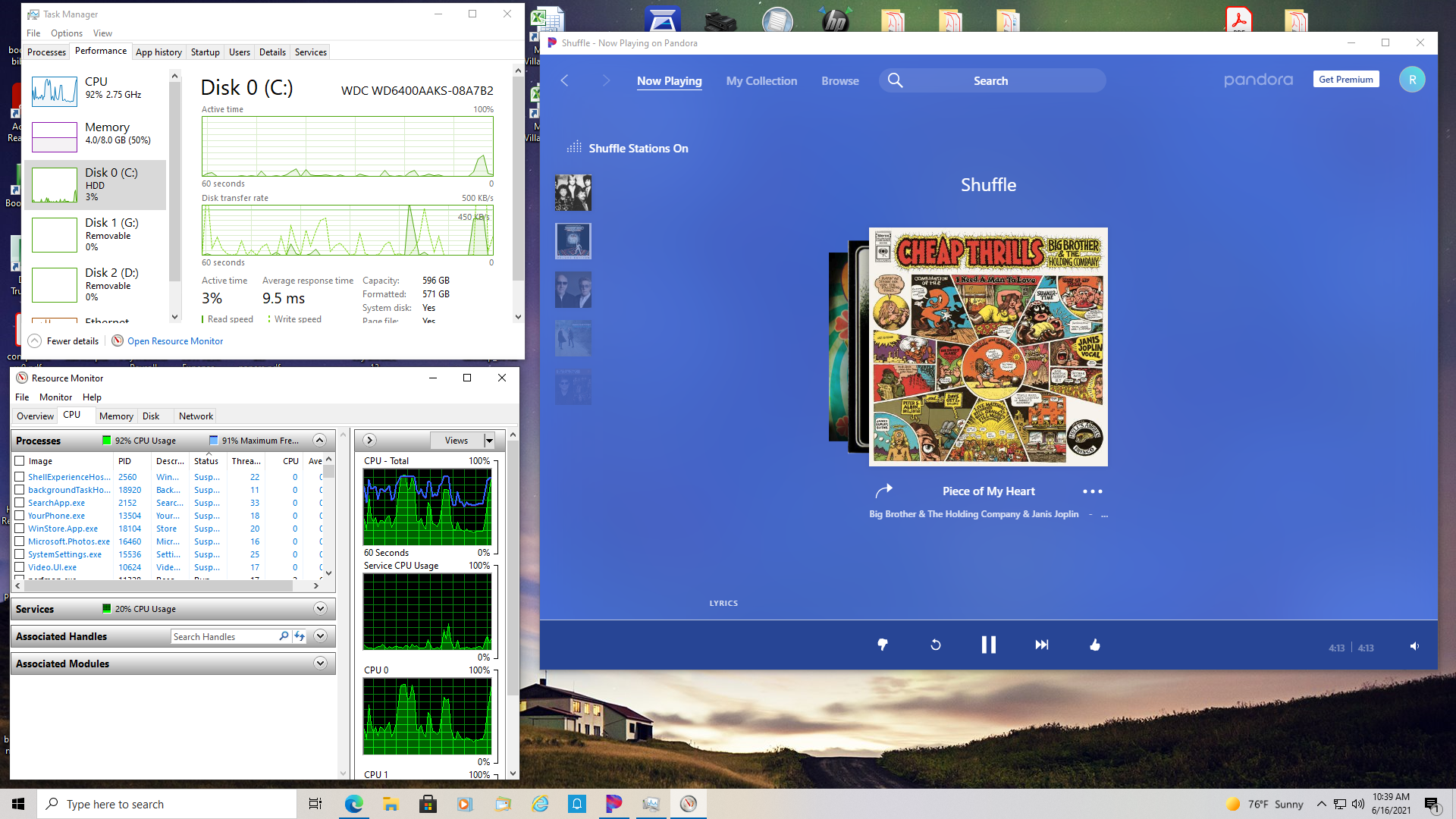Screen dimensions: 1456x819
Task: Expand the Associated Modules section
Action: click(x=320, y=664)
